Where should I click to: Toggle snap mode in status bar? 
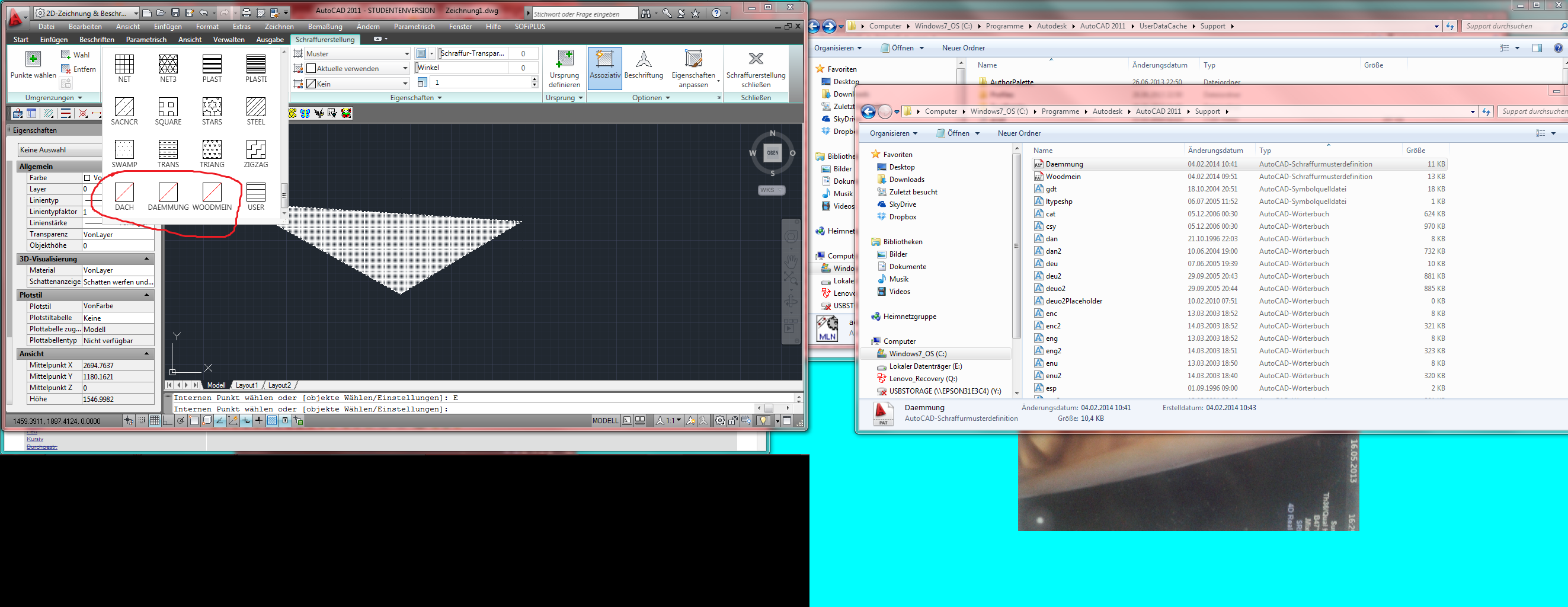[141, 421]
